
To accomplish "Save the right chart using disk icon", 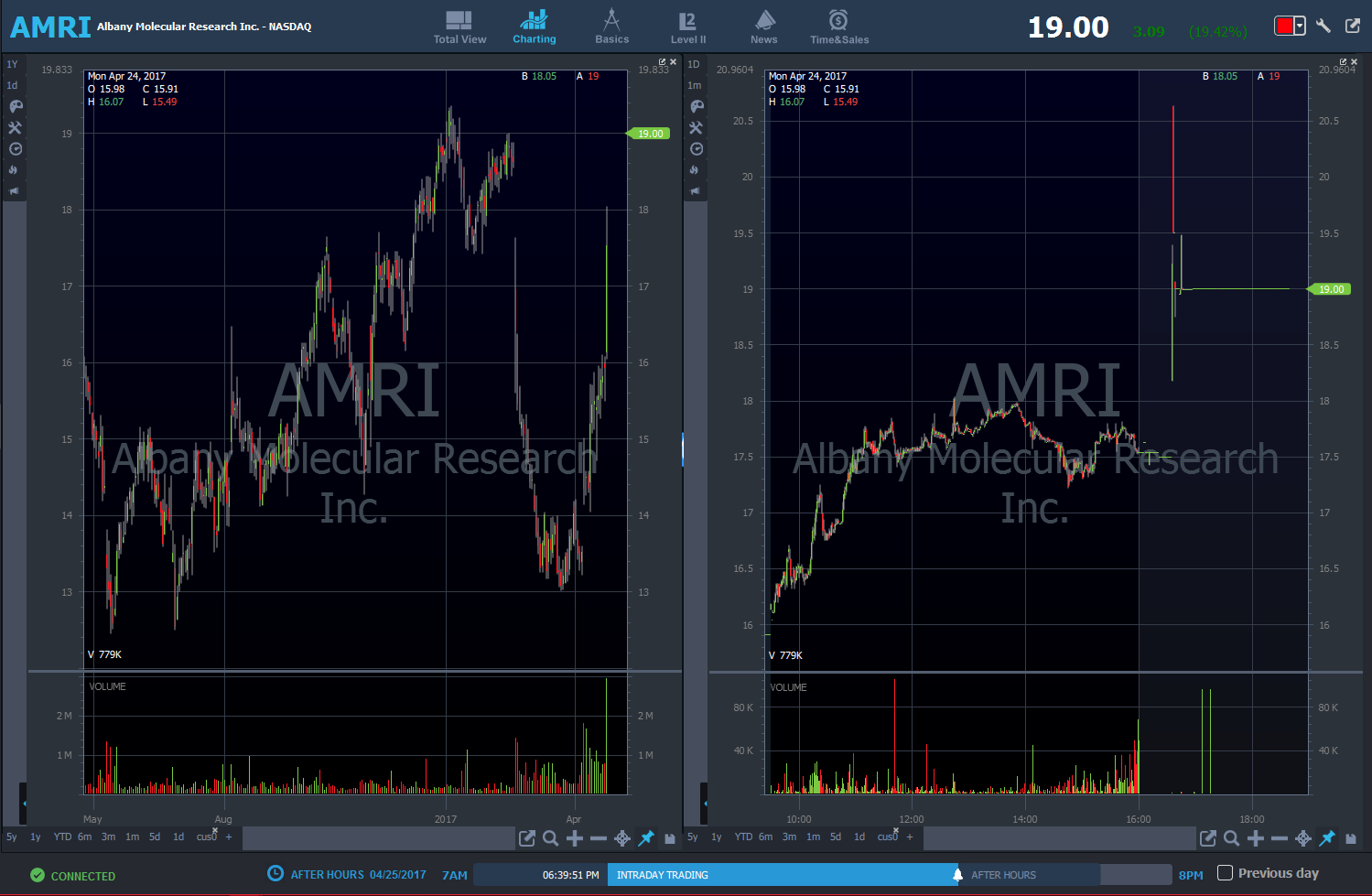I will [1351, 838].
